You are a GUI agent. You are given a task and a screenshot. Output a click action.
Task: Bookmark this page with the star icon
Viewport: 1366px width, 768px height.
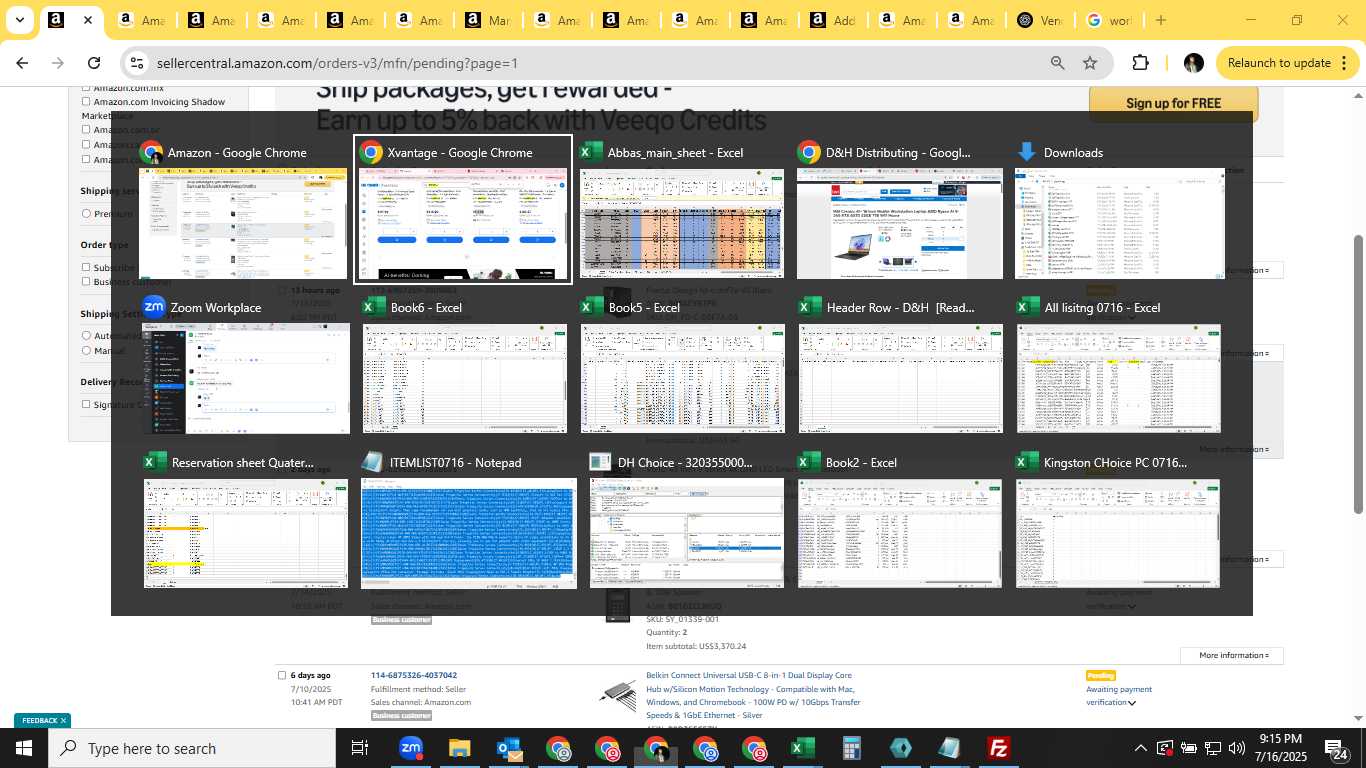(x=1090, y=63)
